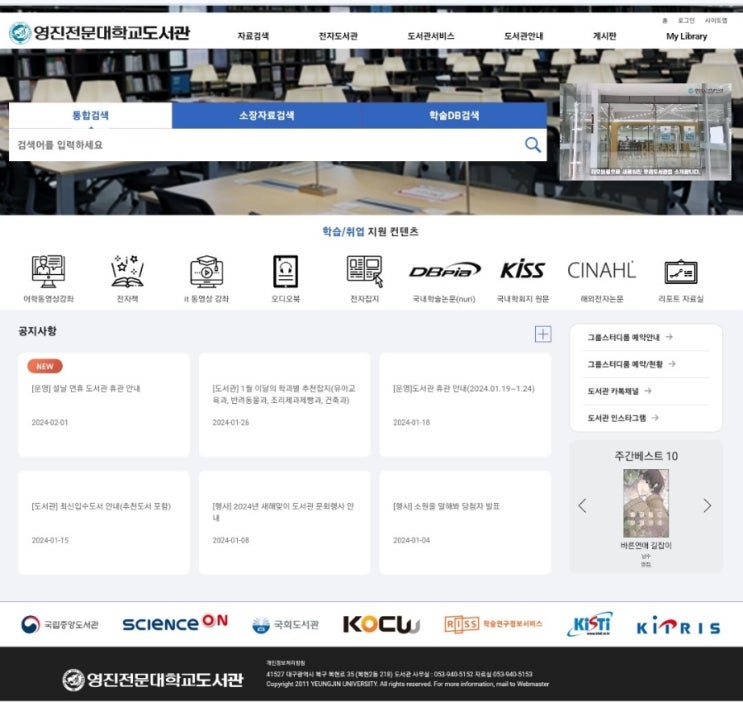Open the ScienceON logo link

point(175,623)
